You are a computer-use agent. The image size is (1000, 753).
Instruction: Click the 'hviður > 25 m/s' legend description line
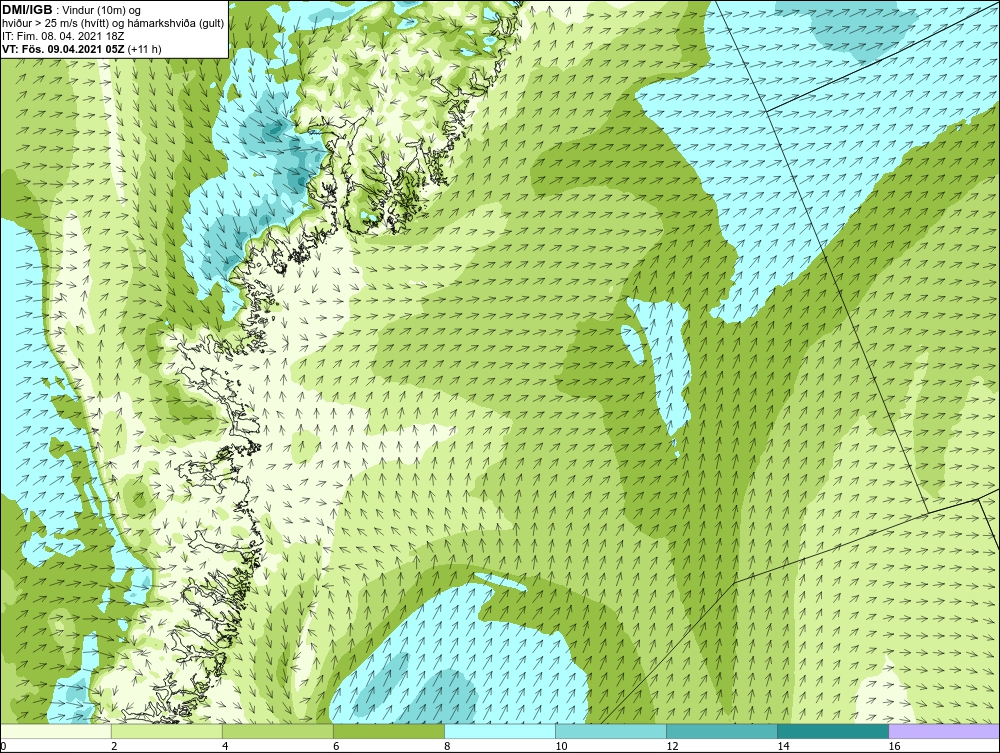point(112,24)
